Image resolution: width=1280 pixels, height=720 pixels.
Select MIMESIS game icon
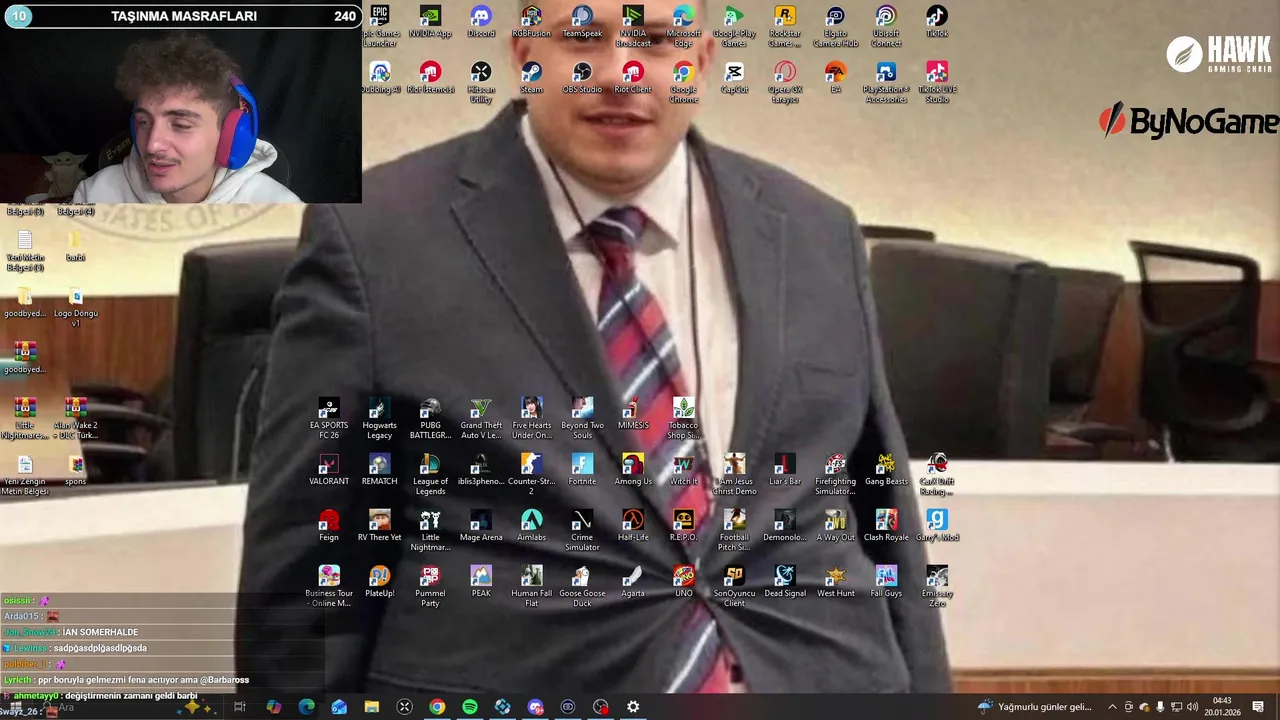point(633,414)
